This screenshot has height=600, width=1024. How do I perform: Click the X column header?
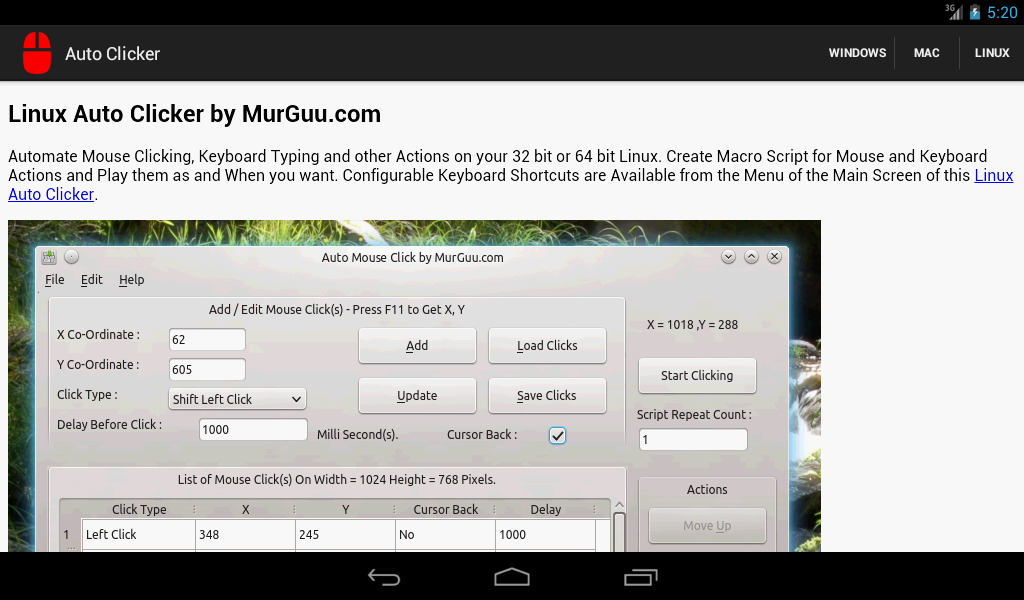246,509
